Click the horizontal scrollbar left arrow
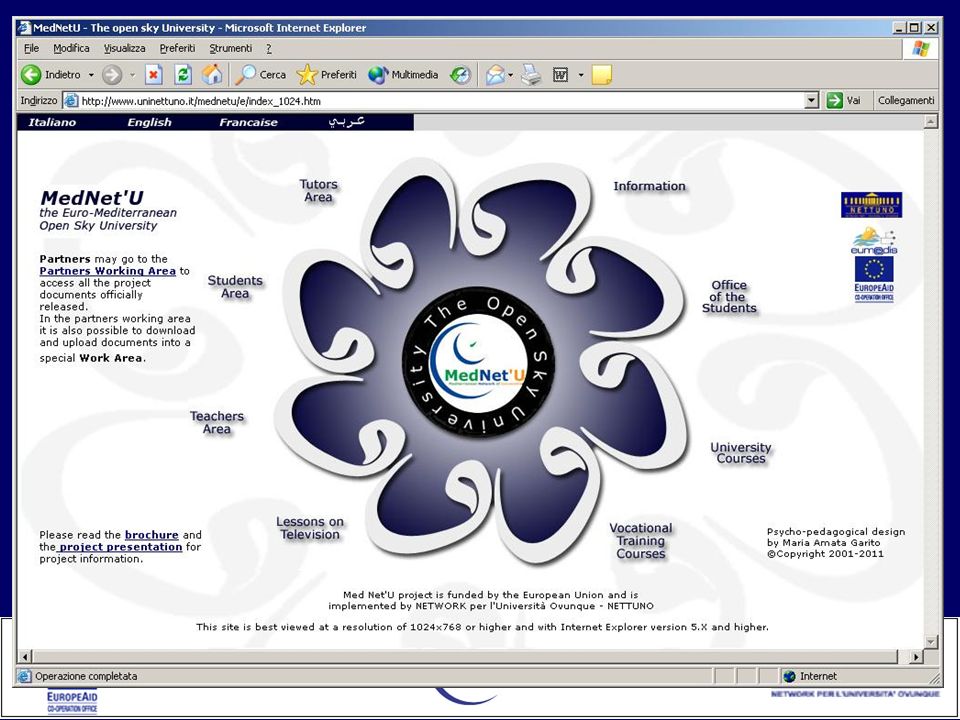The width and height of the screenshot is (960, 720). tap(24, 657)
